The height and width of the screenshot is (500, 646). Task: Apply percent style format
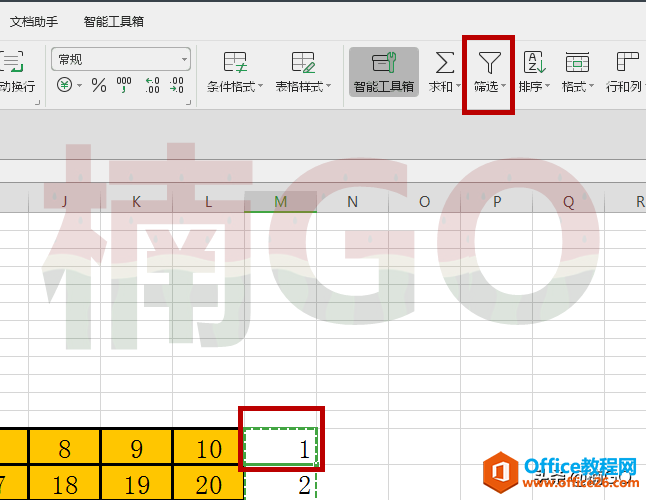[99, 85]
